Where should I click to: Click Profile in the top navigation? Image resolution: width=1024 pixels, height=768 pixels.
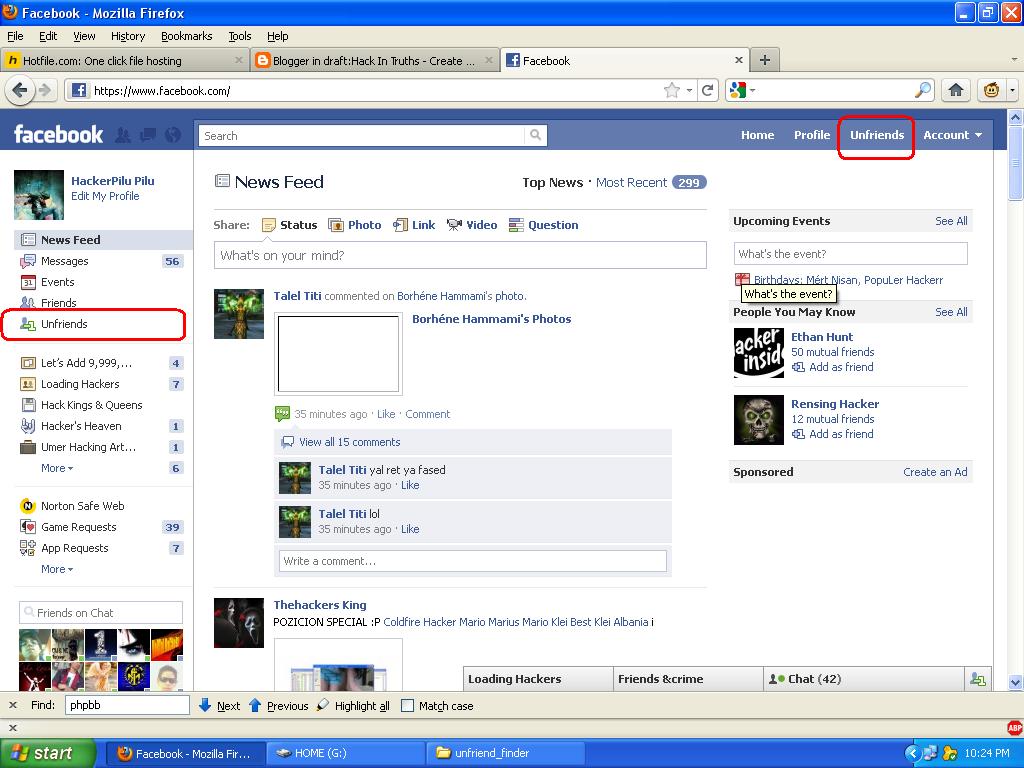(812, 135)
